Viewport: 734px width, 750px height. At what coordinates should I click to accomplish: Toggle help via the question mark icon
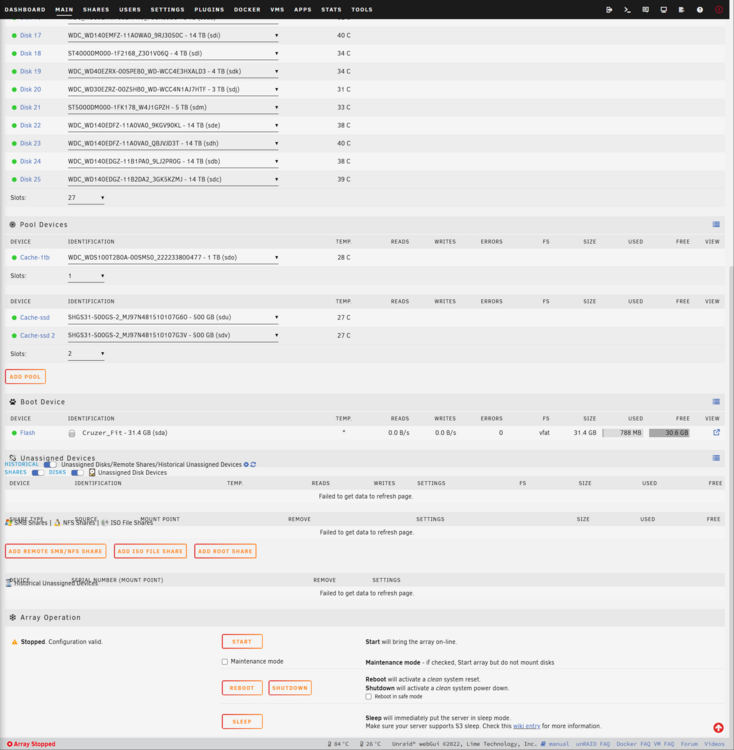[700, 10]
